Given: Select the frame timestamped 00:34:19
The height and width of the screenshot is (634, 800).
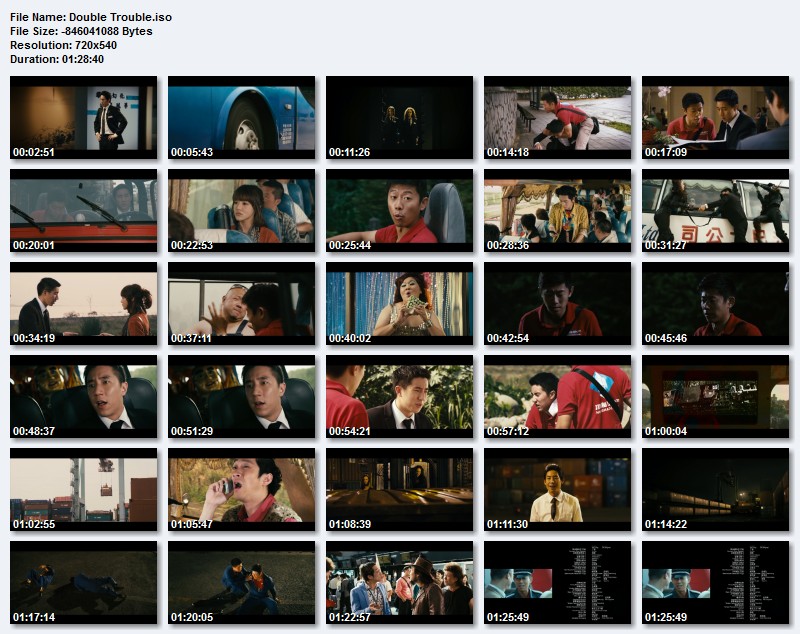Looking at the screenshot, I should tap(84, 304).
